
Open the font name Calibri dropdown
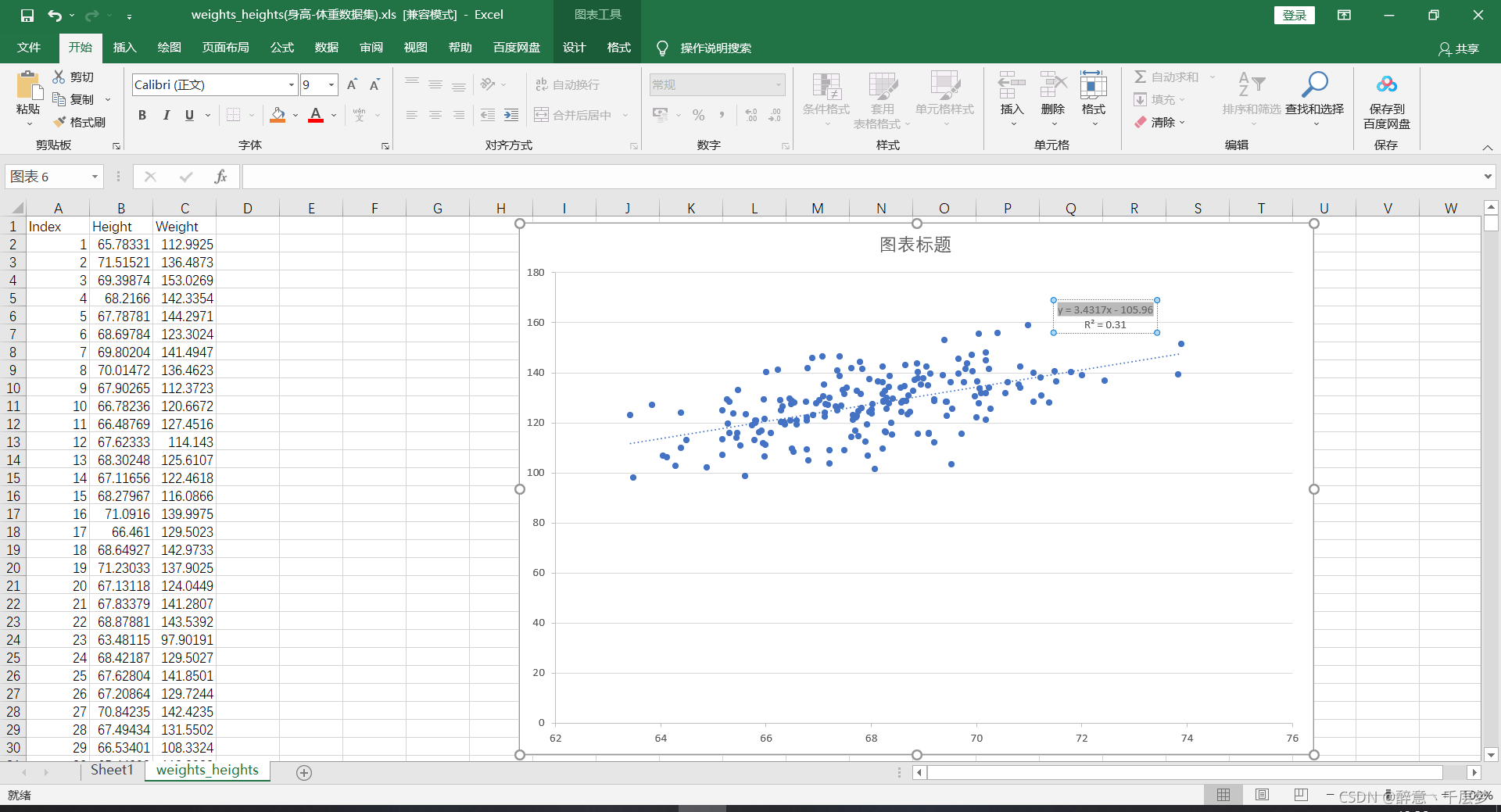tap(292, 84)
